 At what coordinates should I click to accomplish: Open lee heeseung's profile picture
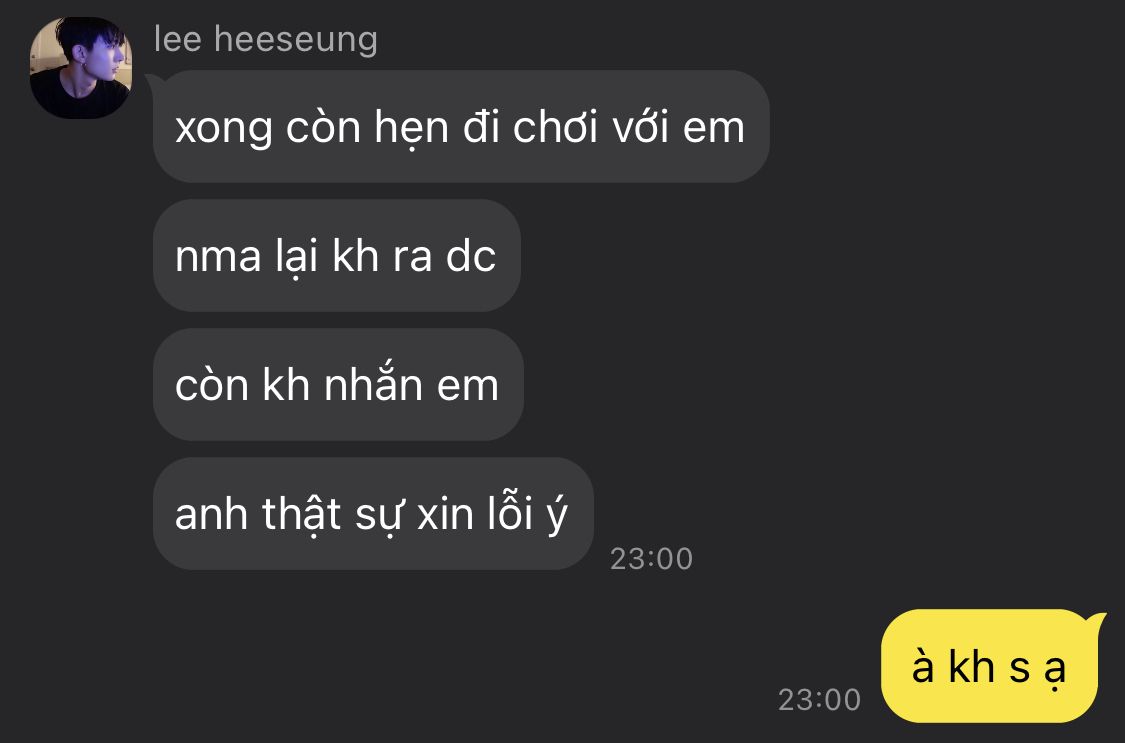pos(80,67)
